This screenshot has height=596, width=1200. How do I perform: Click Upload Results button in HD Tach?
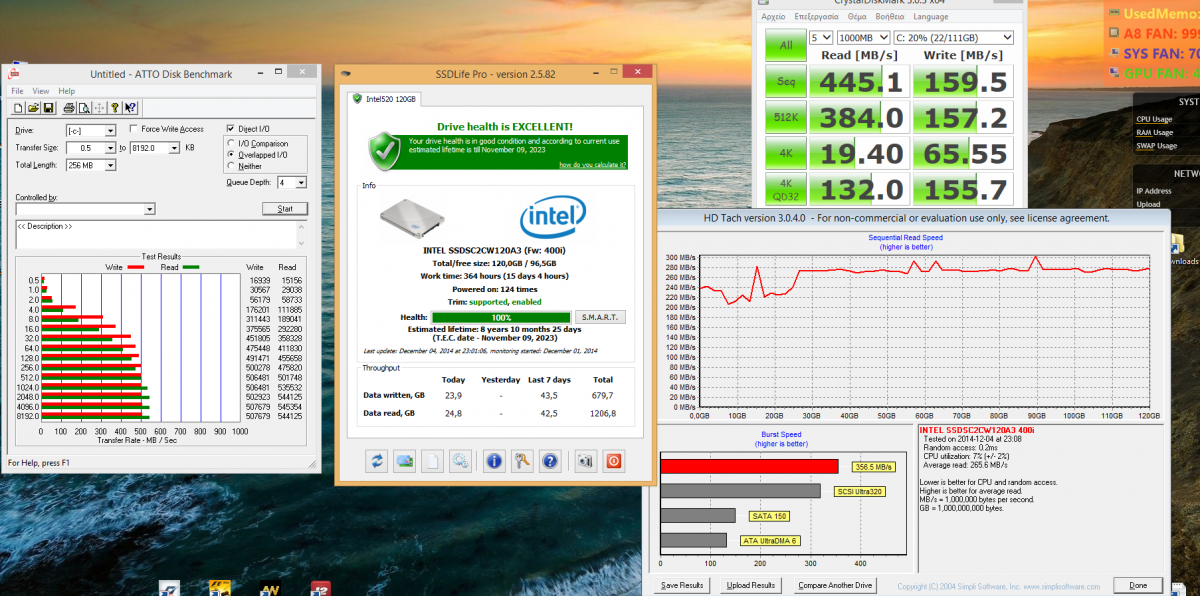pos(750,585)
